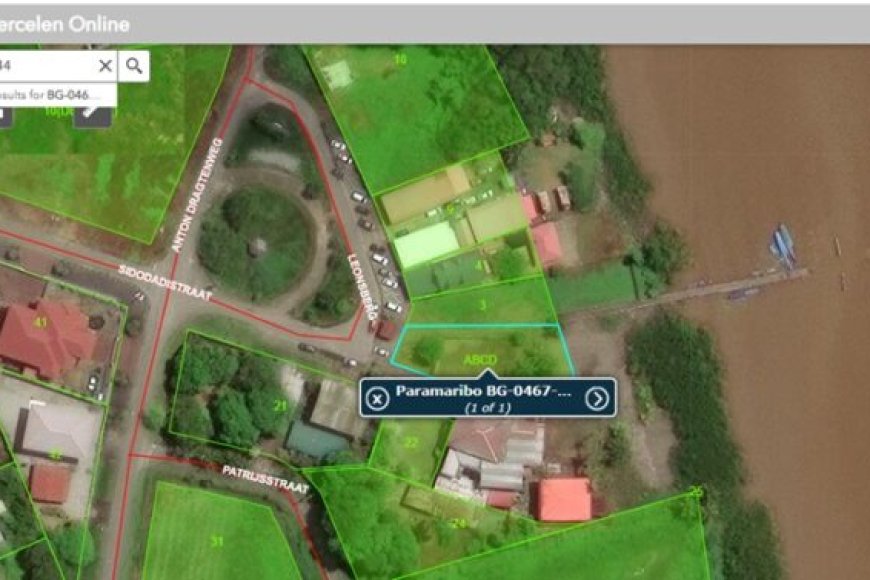Click the Patrusstraat street label
Viewport: 870px width, 580px height.
point(266,479)
